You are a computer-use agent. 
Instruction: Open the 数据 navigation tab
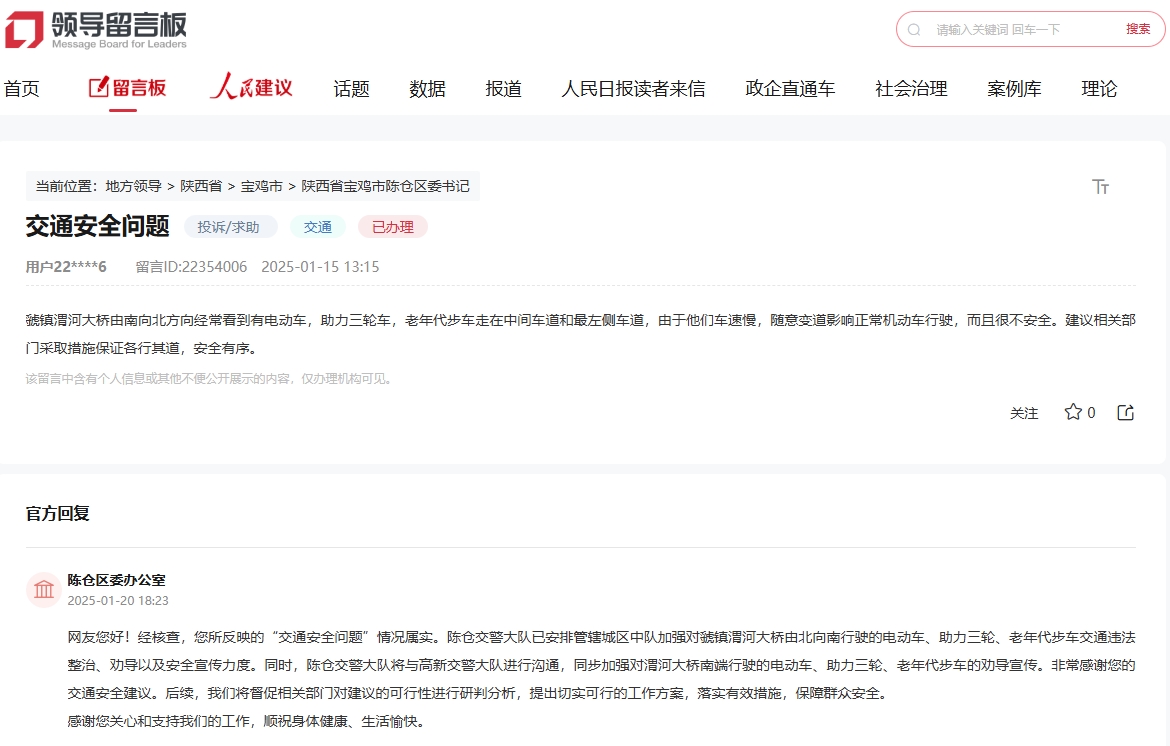pyautogui.click(x=428, y=89)
